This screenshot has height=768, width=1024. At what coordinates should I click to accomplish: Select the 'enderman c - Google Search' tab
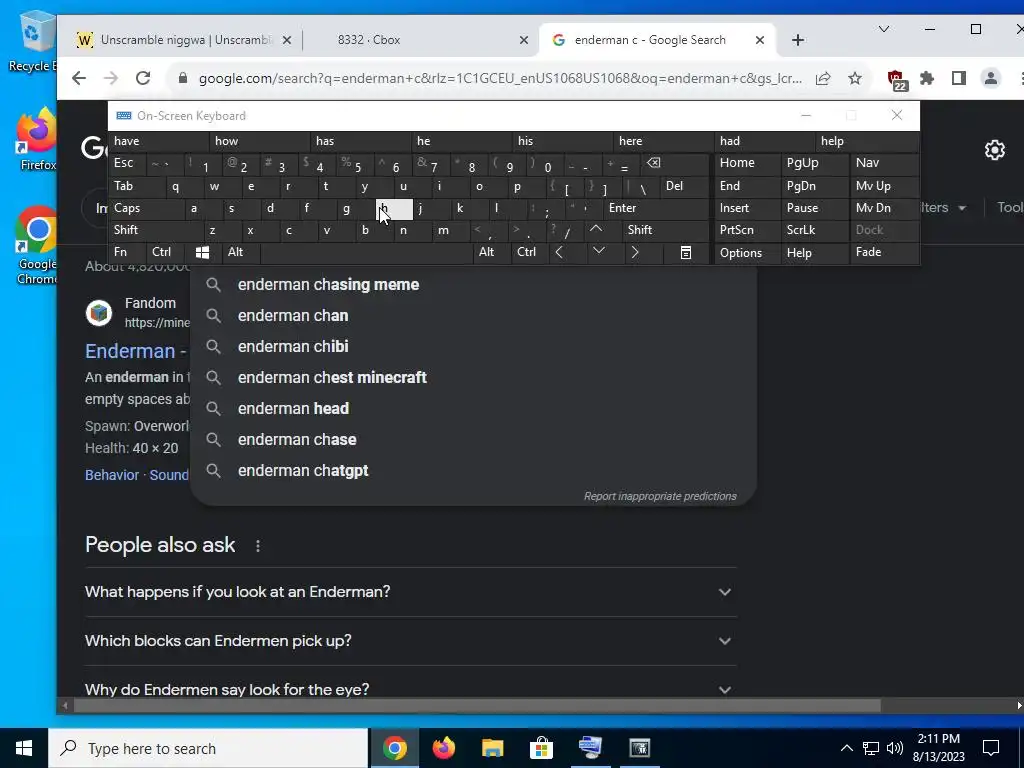[658, 40]
